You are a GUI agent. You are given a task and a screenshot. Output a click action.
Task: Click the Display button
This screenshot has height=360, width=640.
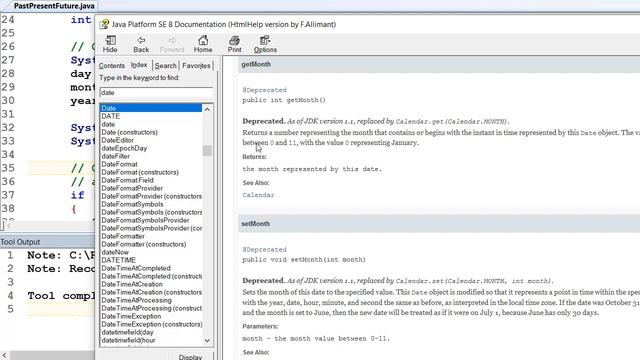click(190, 357)
